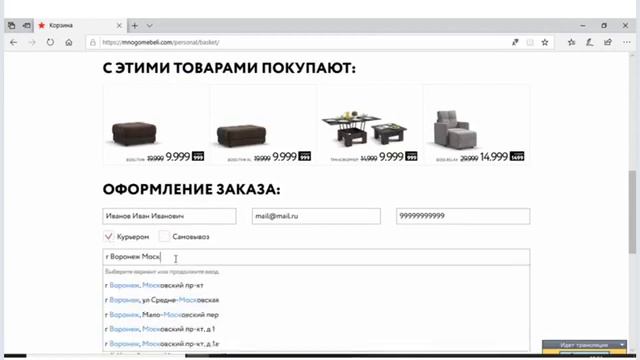Select the Корзина browser tab
Image resolution: width=640 pixels, height=360 pixels.
(x=80, y=25)
